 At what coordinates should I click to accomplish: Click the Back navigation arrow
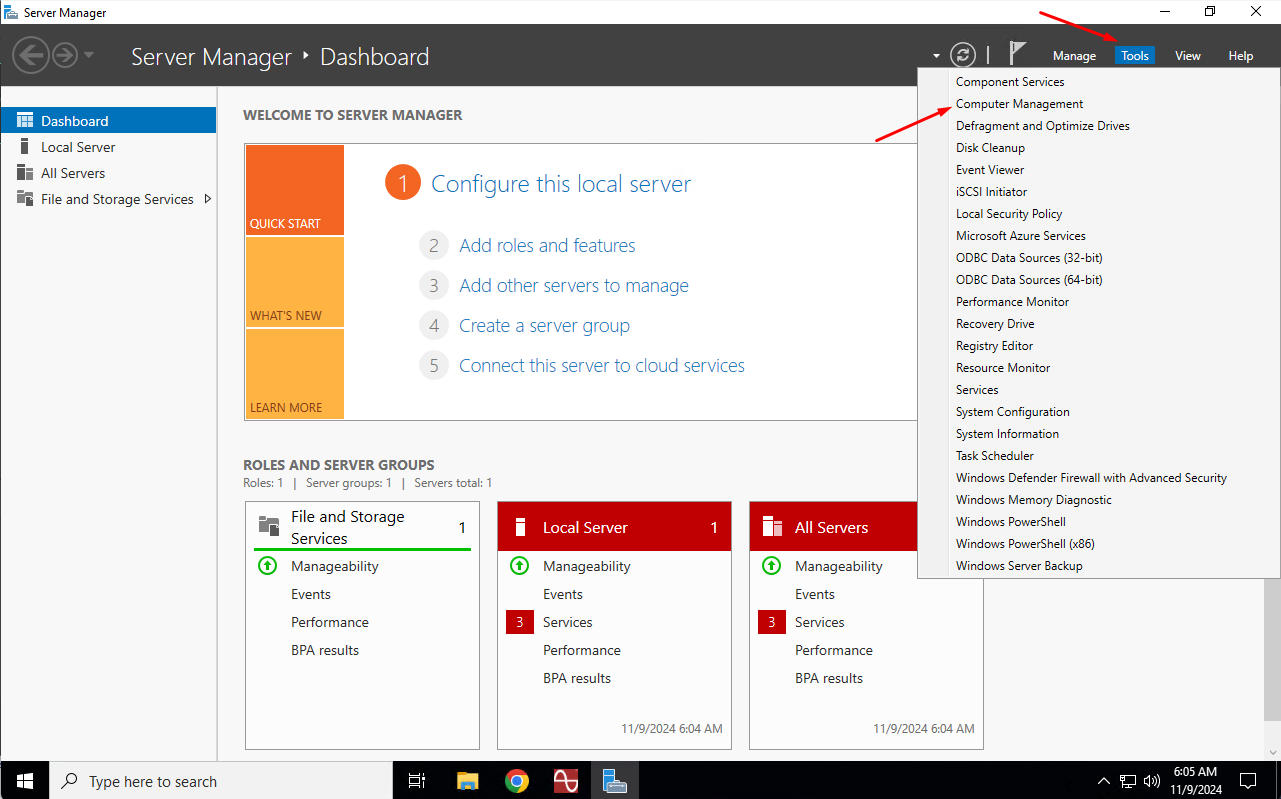click(31, 55)
